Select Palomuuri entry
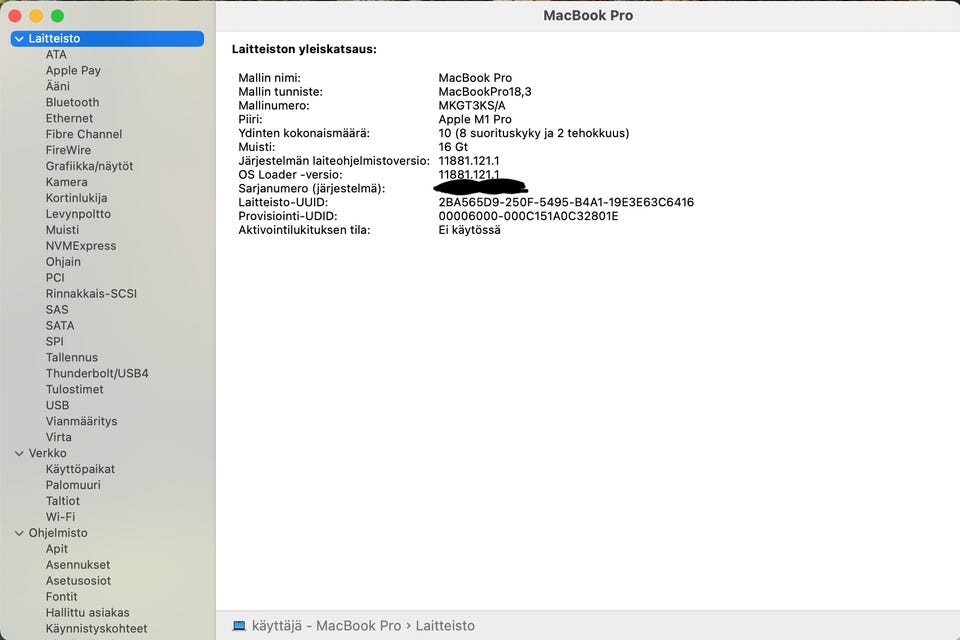Viewport: 960px width, 640px height. point(73,485)
